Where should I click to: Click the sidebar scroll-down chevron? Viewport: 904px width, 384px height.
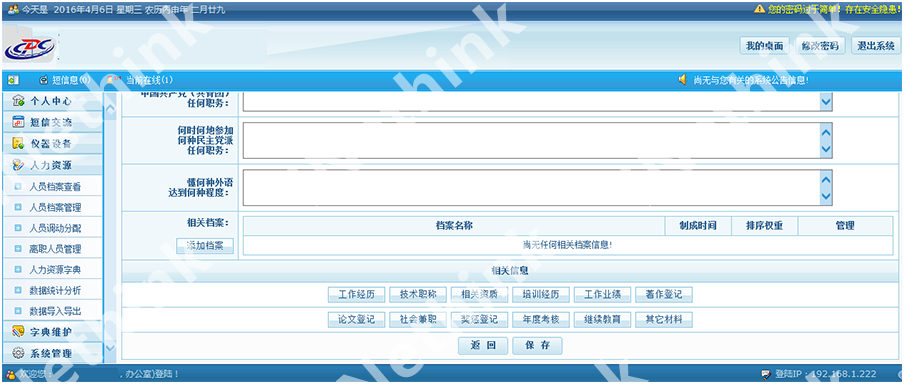(x=111, y=348)
